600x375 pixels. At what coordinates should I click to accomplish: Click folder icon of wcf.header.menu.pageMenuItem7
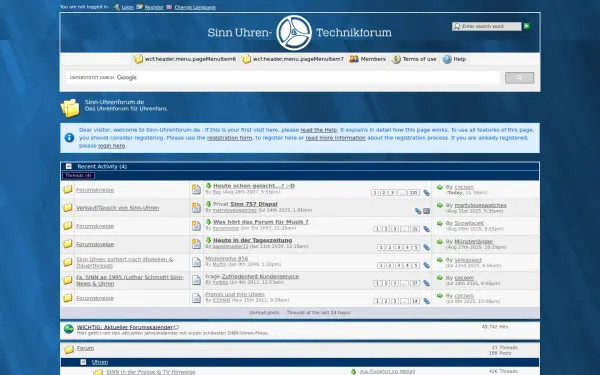pos(246,59)
